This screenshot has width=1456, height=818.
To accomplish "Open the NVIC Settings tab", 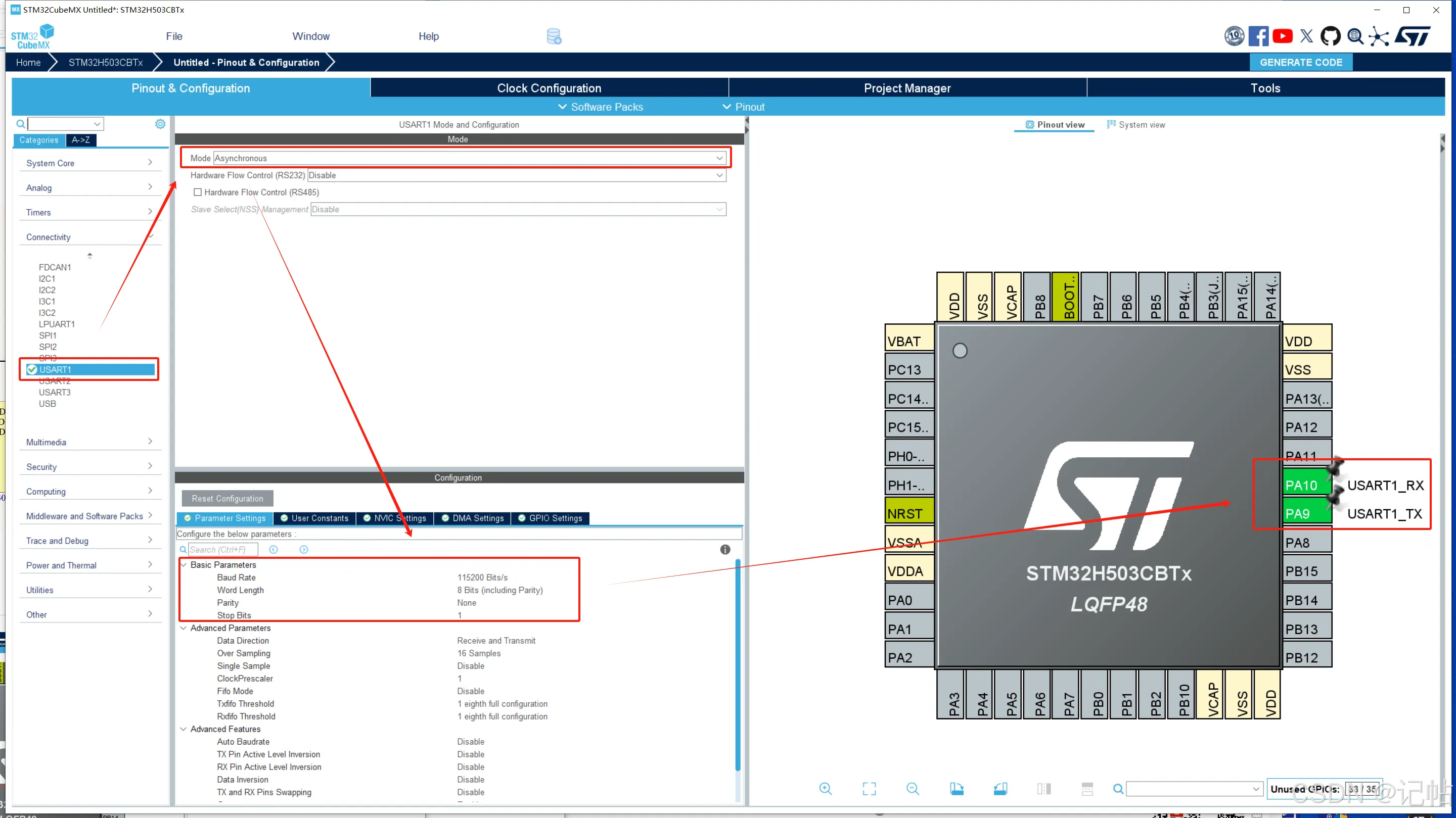I will point(395,517).
